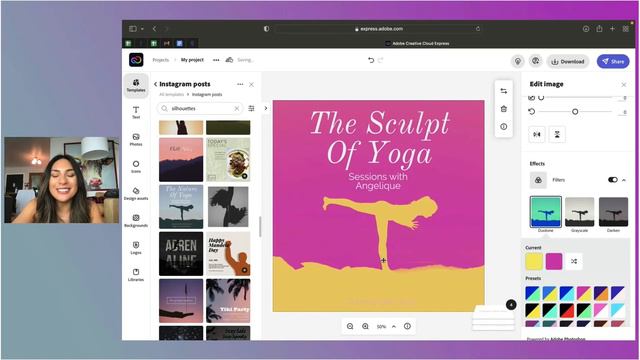The width and height of the screenshot is (640, 360).
Task: Open Safari sidebar dropdown arrow
Action: [142, 29]
